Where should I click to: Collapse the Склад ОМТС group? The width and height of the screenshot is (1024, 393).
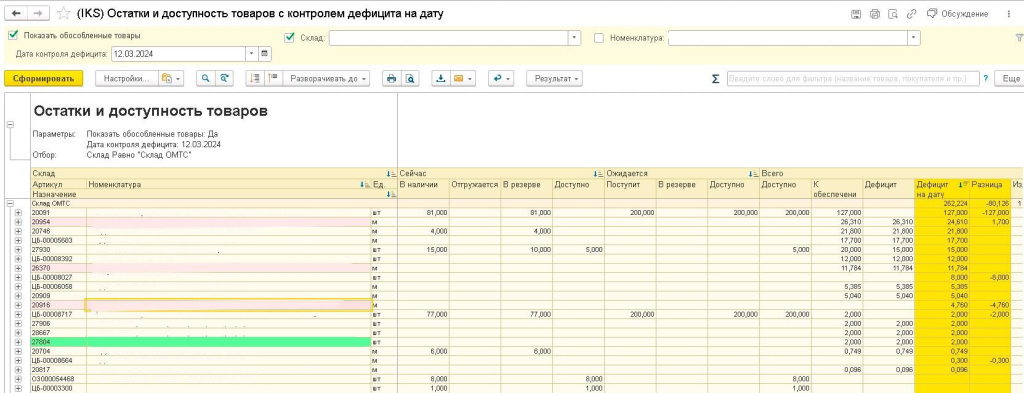pos(10,204)
